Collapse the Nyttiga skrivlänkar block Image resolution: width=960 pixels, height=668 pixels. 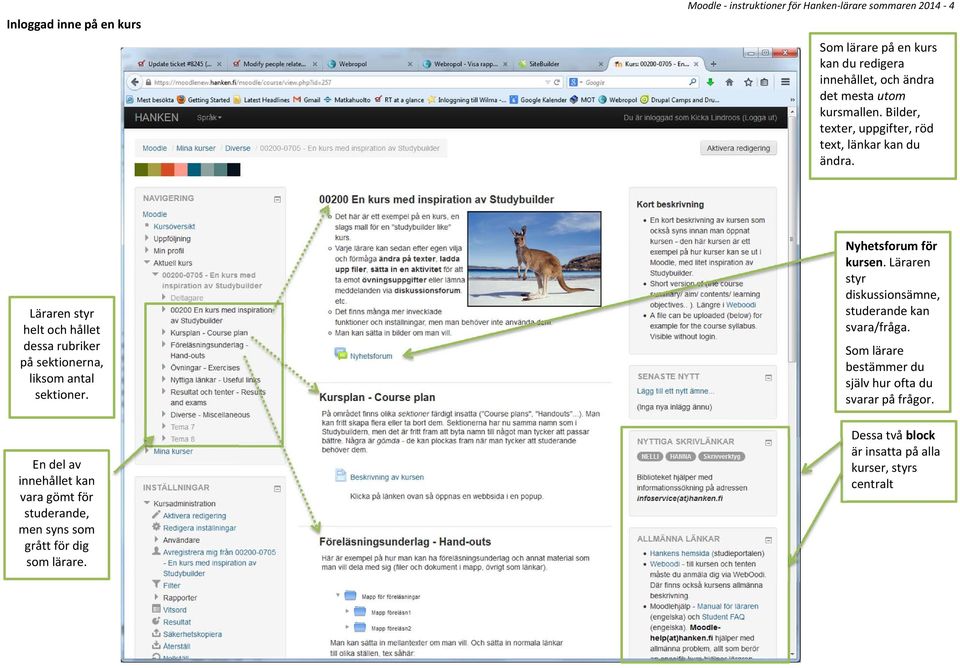768,442
